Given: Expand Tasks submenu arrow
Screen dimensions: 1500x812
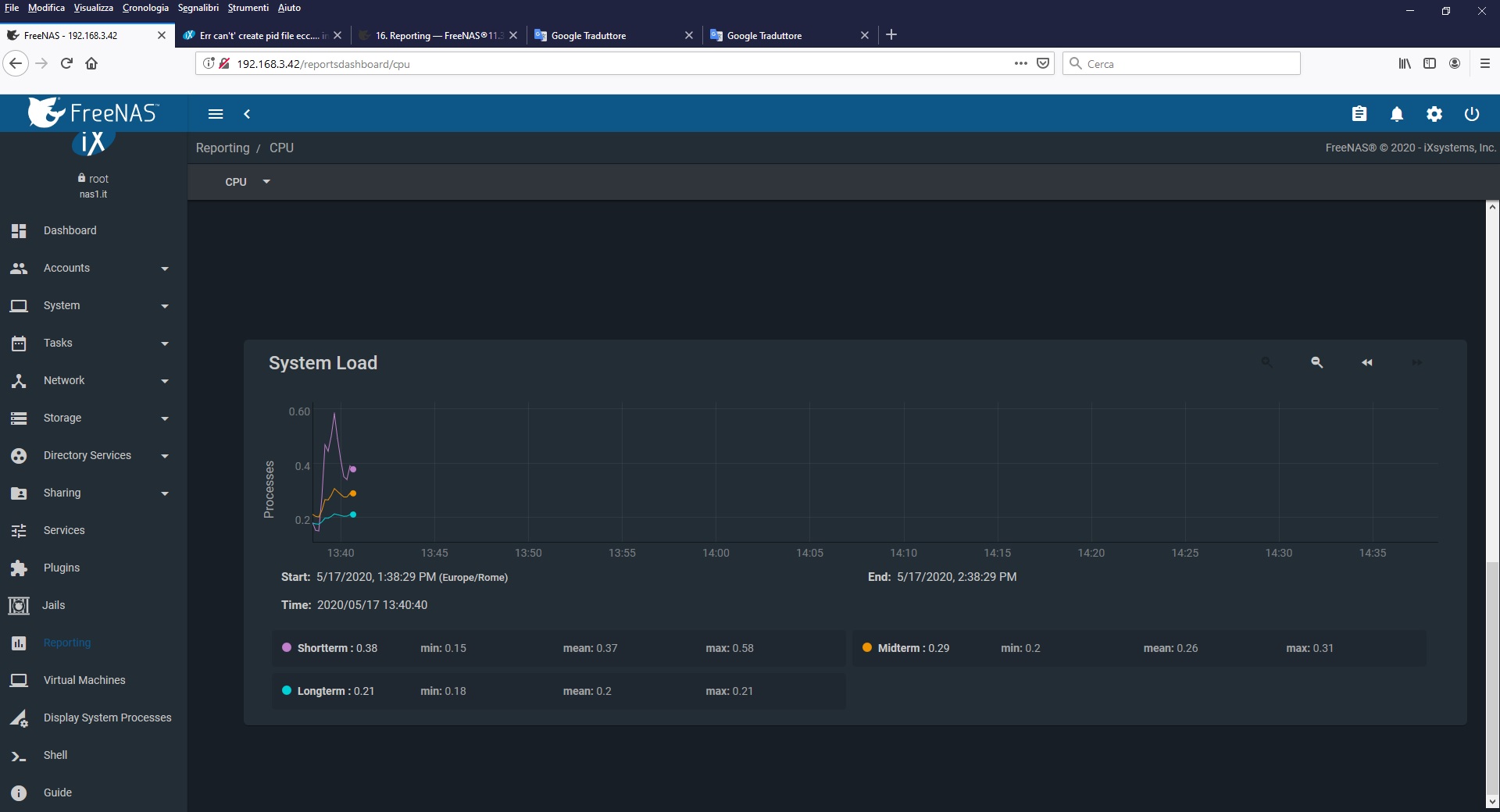Looking at the screenshot, I should point(165,344).
